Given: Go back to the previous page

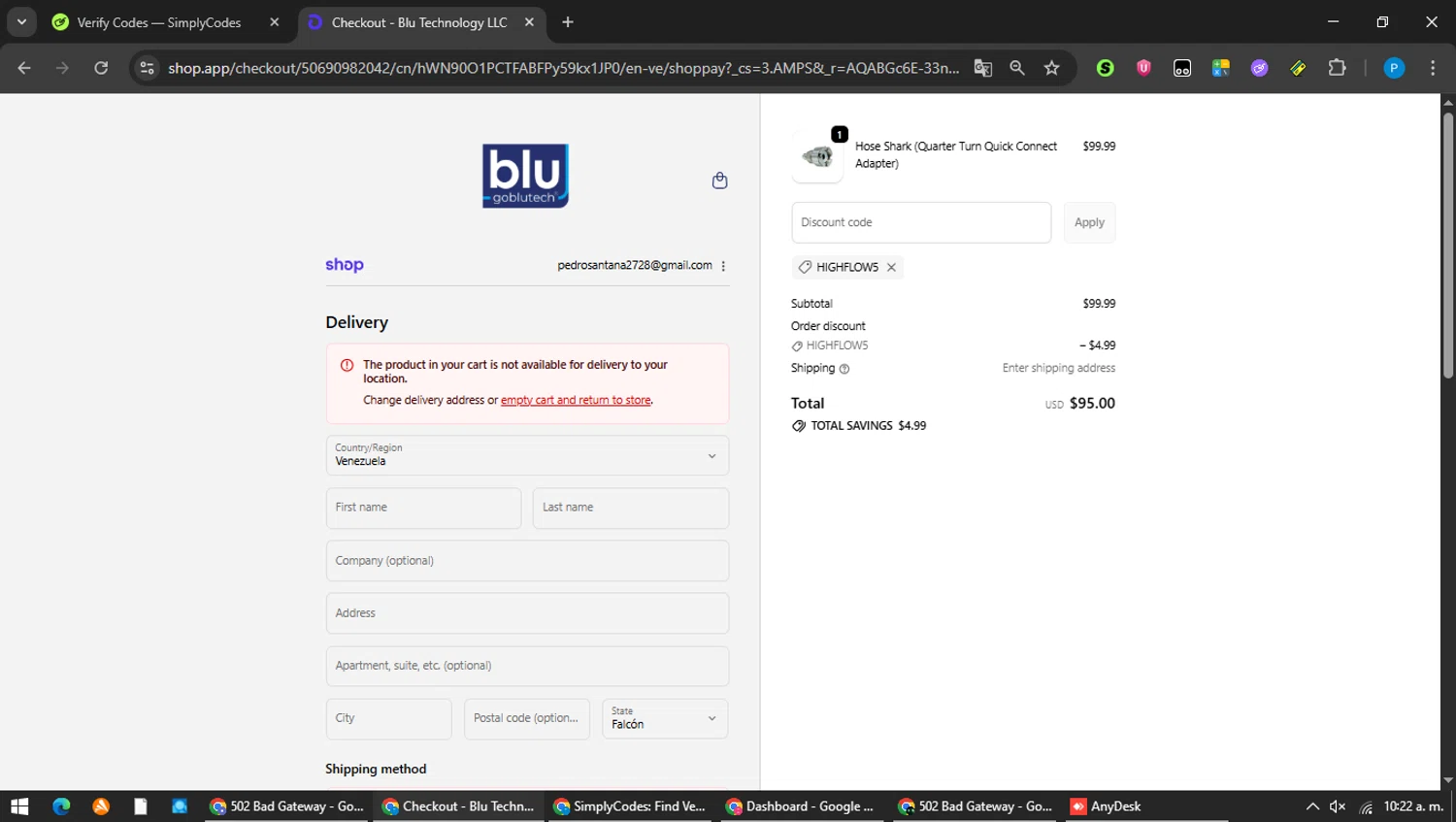Looking at the screenshot, I should (24, 68).
